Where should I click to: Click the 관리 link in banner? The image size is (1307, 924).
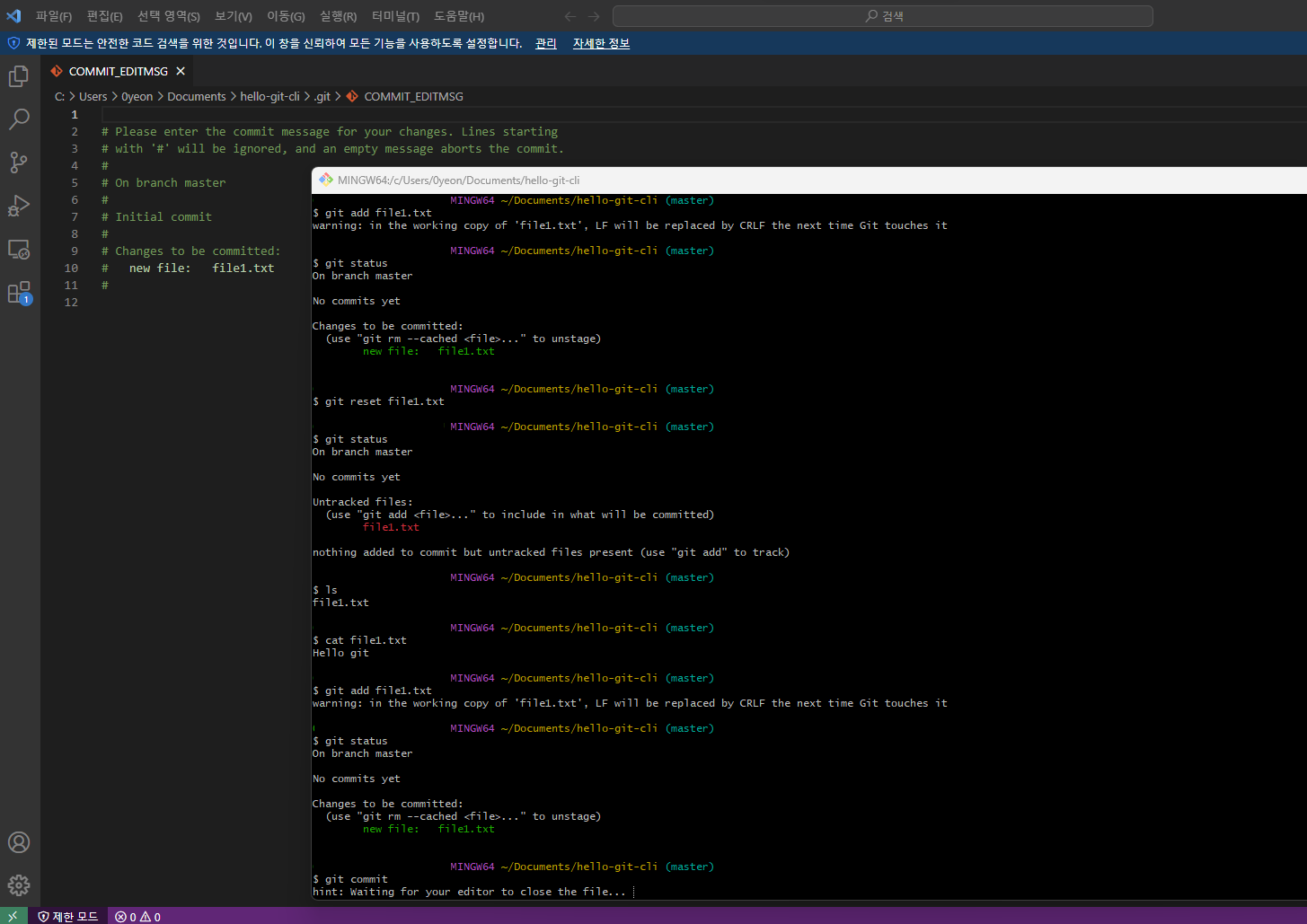(546, 43)
